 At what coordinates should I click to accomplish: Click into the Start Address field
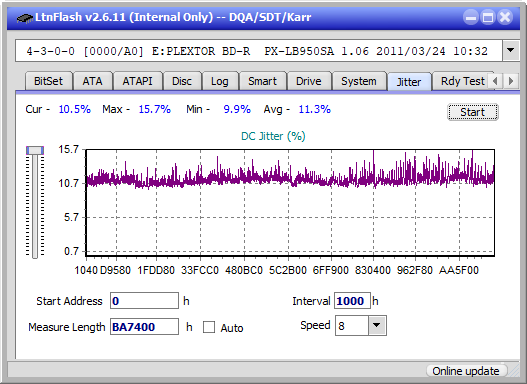(144, 301)
